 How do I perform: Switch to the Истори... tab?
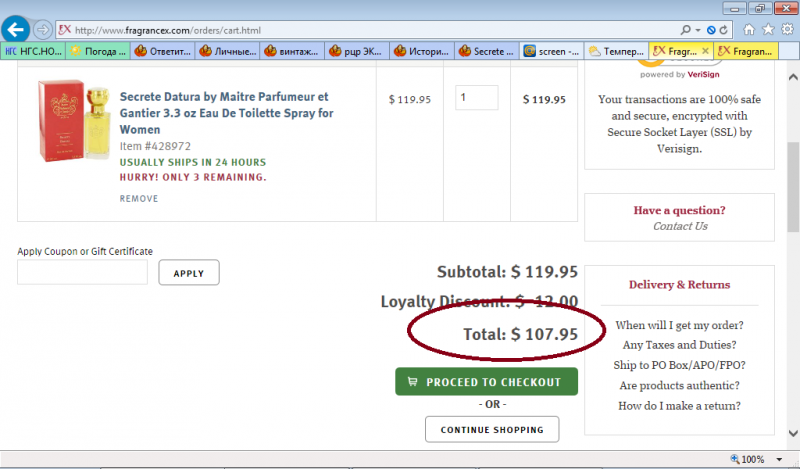[x=422, y=51]
